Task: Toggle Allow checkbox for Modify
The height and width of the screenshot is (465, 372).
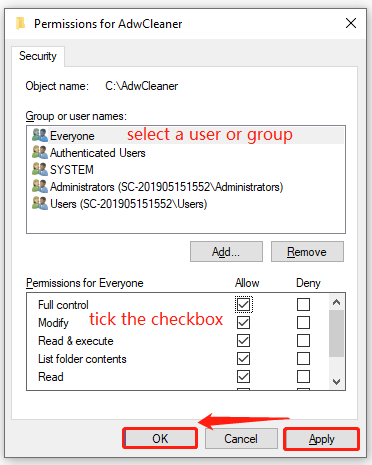Action: point(243,322)
